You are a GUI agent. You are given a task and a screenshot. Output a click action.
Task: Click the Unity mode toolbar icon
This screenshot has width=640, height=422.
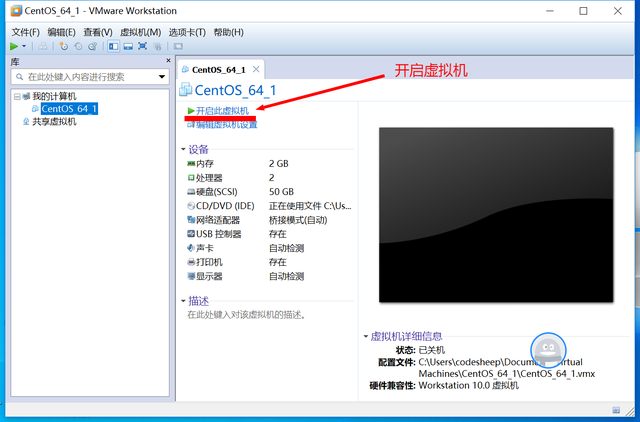click(158, 47)
